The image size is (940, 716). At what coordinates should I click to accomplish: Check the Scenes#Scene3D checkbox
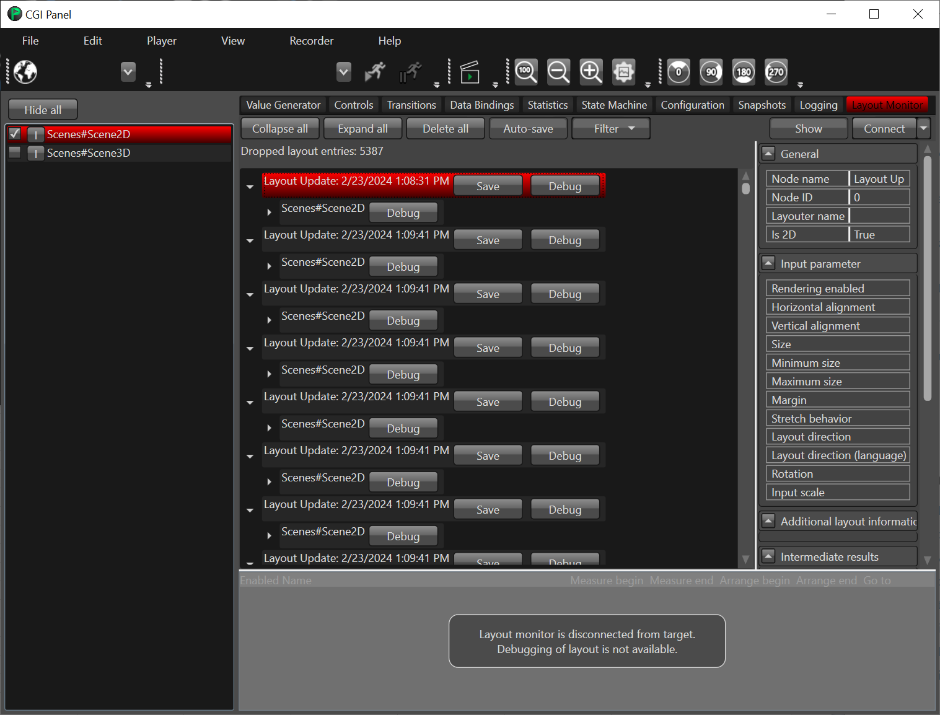click(x=15, y=152)
